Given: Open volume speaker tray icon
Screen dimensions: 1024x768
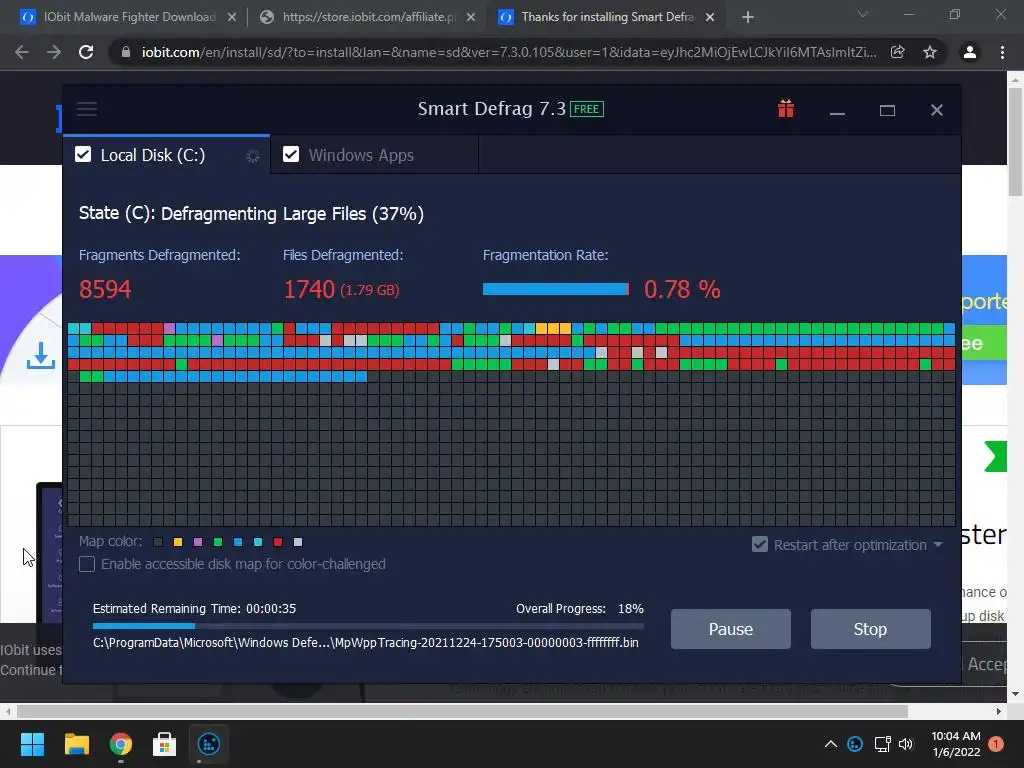Looking at the screenshot, I should pyautogui.click(x=906, y=744).
